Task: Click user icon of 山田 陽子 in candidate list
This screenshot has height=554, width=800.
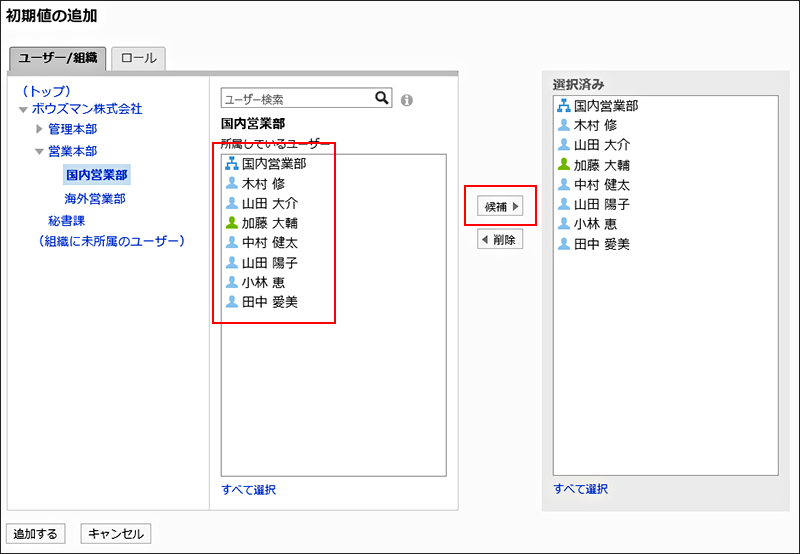Action: pos(232,263)
